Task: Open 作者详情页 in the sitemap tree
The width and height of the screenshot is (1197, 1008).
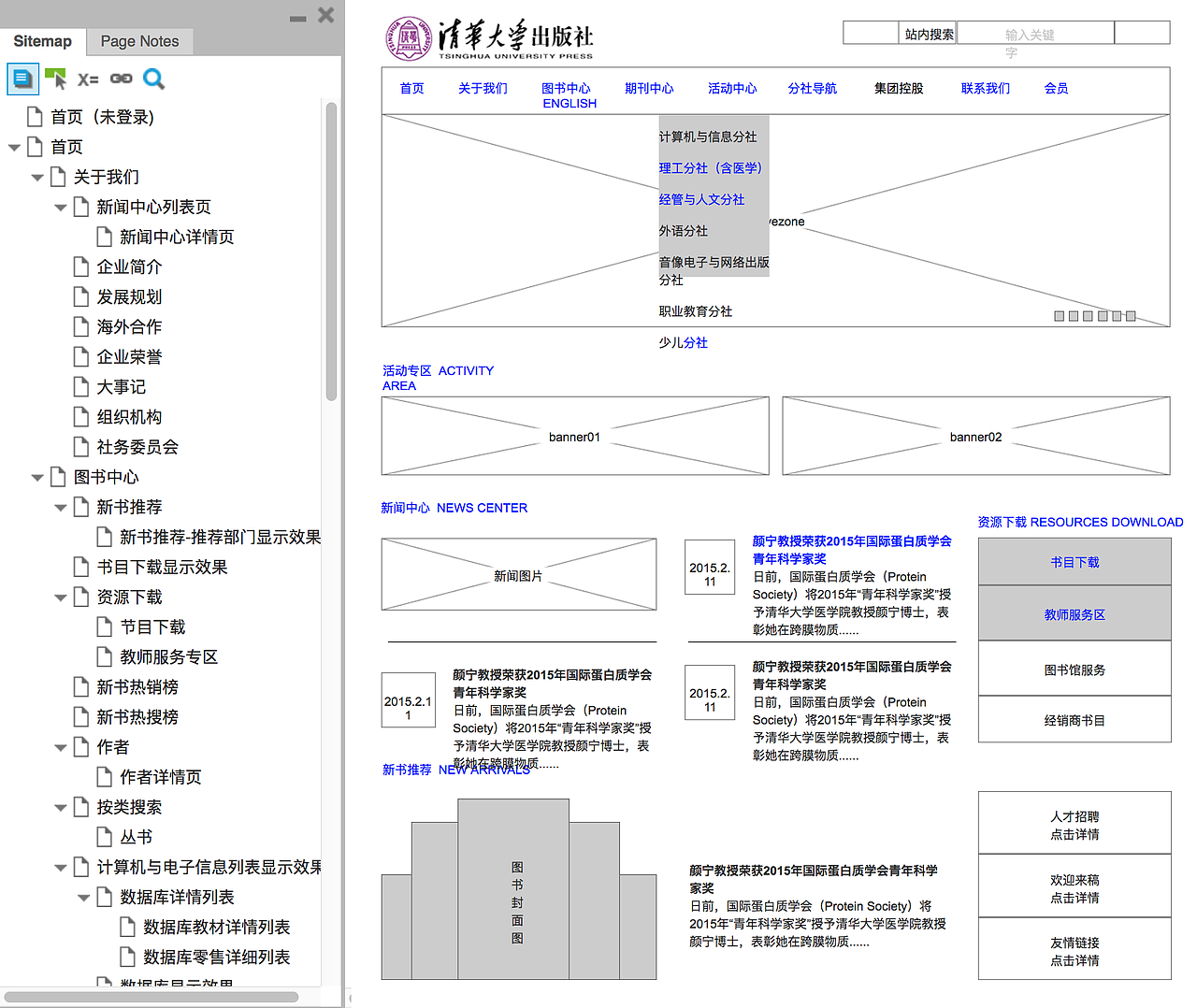Action: [x=160, y=777]
